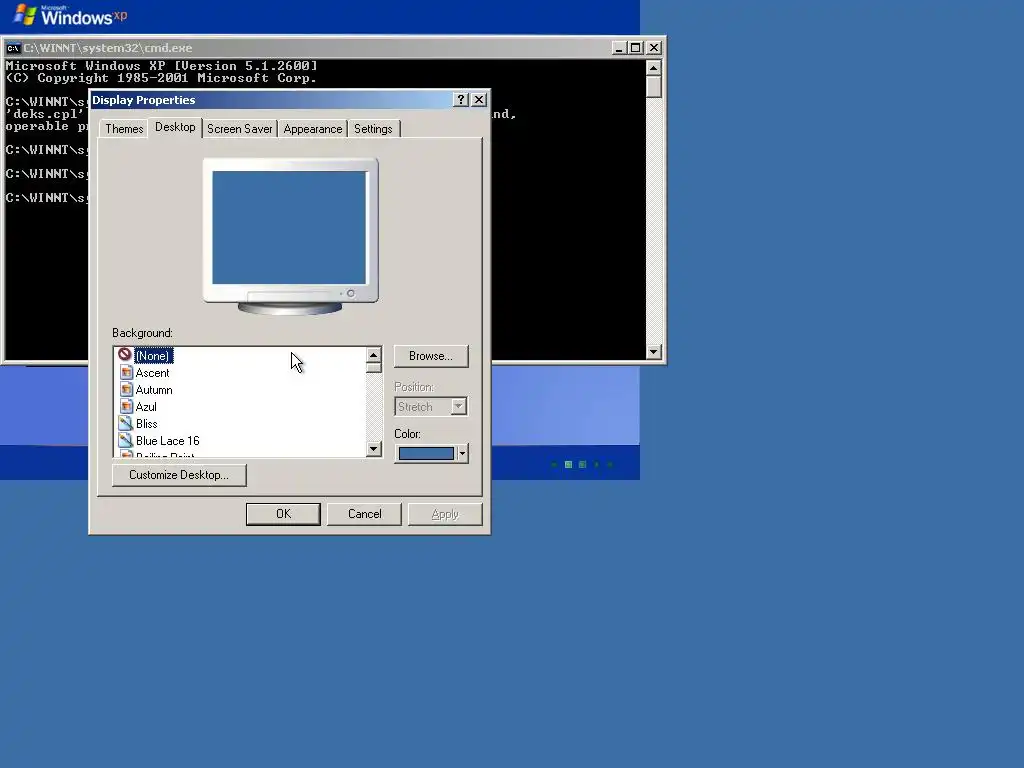The image size is (1024, 768).
Task: Go to the Settings tab
Action: point(374,129)
